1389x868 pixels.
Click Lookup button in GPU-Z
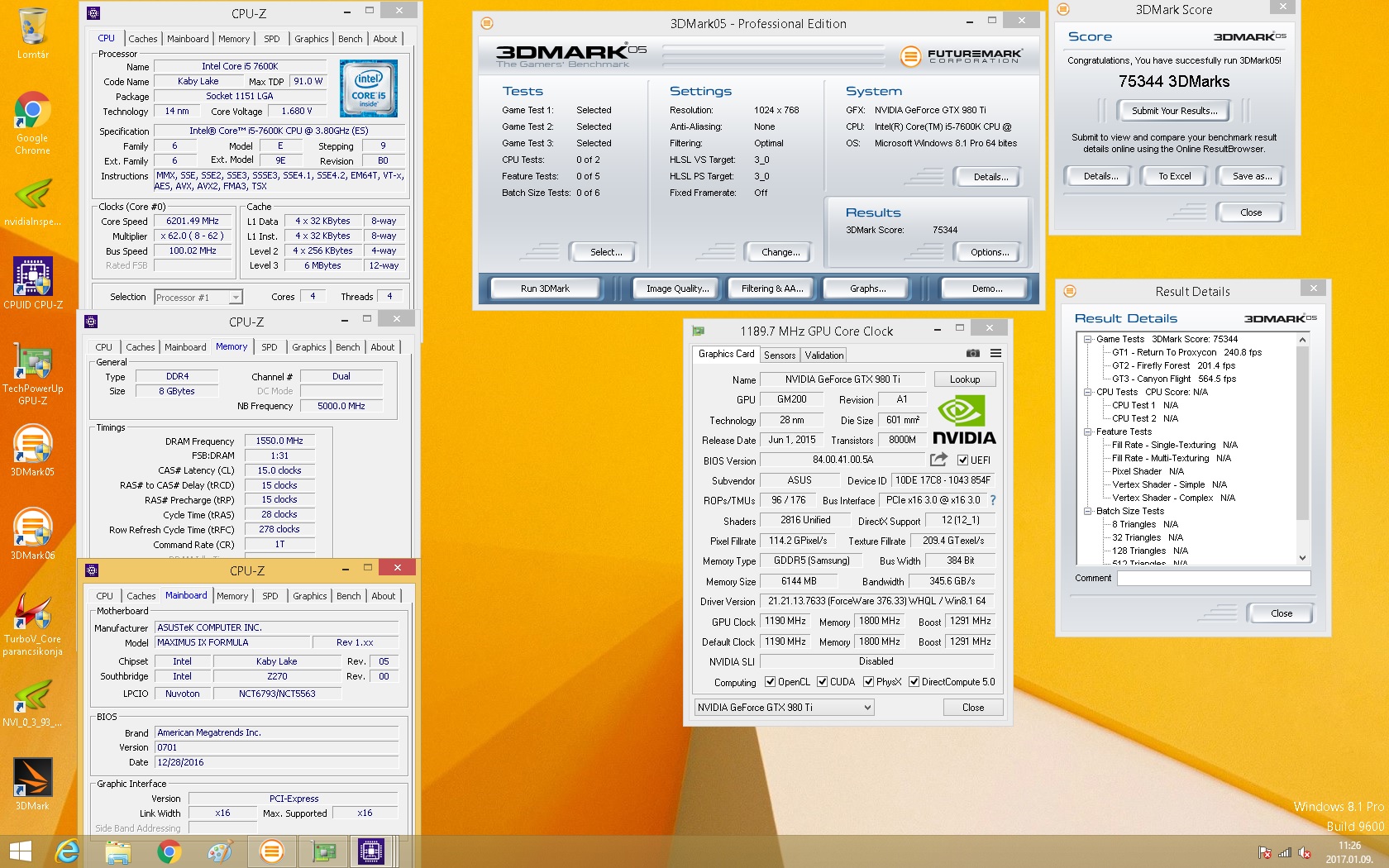coord(965,379)
